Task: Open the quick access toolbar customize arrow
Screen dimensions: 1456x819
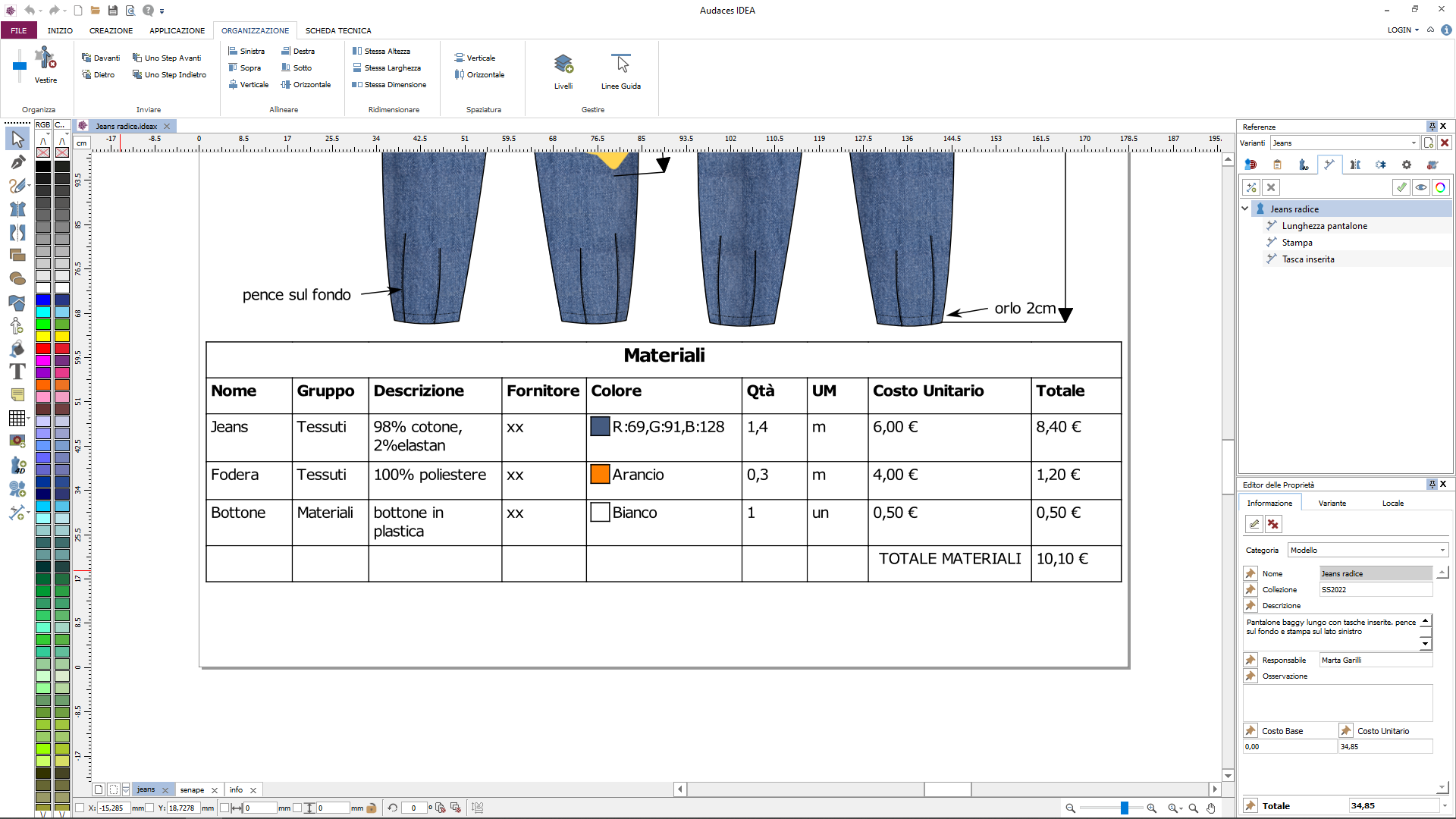Action: pos(162,11)
